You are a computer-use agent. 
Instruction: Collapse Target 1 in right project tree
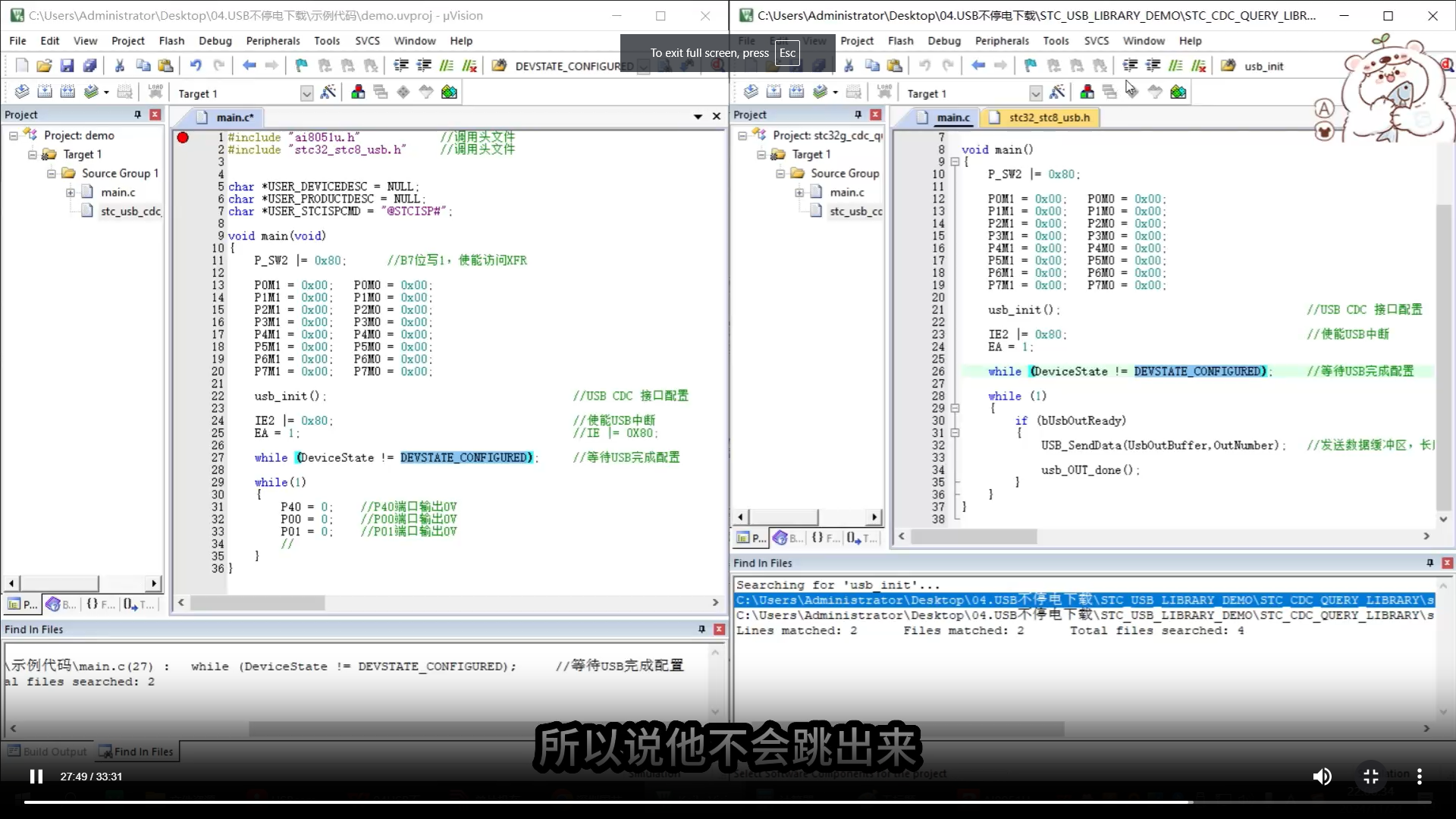click(x=761, y=155)
